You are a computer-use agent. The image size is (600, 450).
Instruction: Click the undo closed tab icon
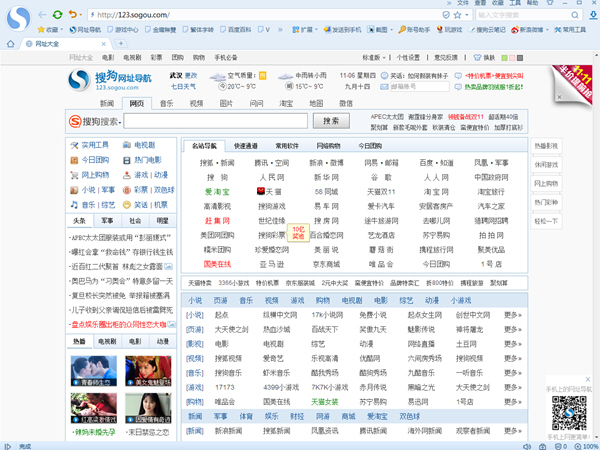click(74, 14)
